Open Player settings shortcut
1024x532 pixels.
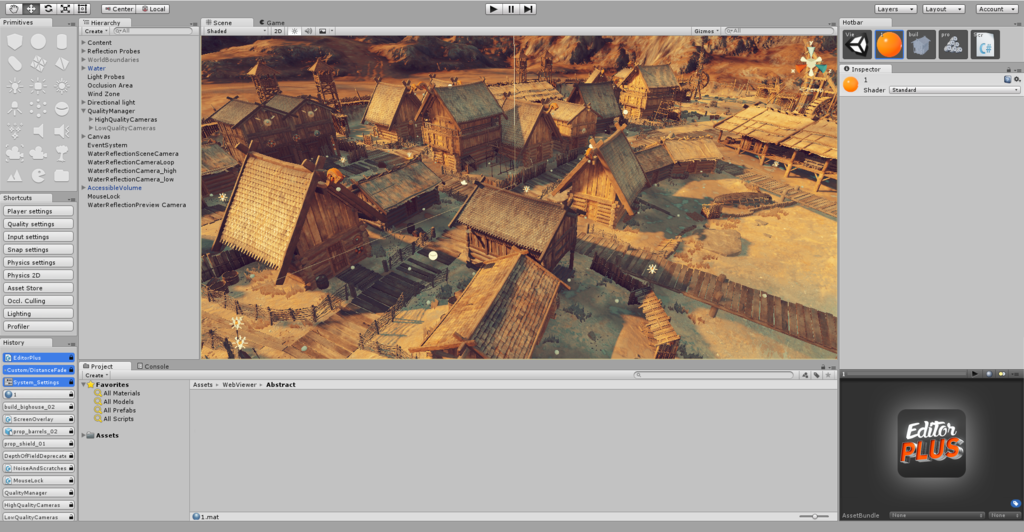pyautogui.click(x=38, y=211)
